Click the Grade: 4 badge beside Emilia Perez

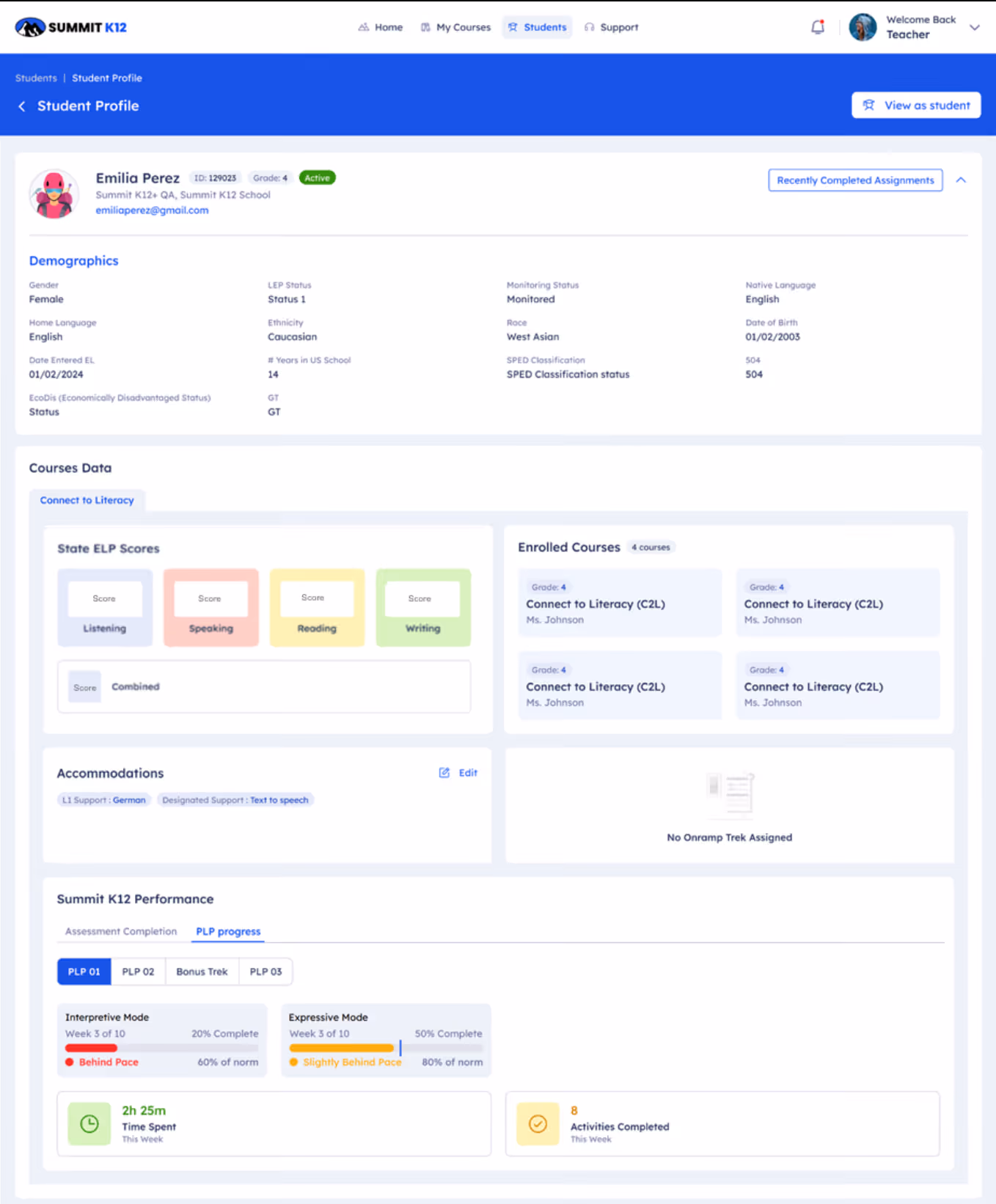click(271, 178)
